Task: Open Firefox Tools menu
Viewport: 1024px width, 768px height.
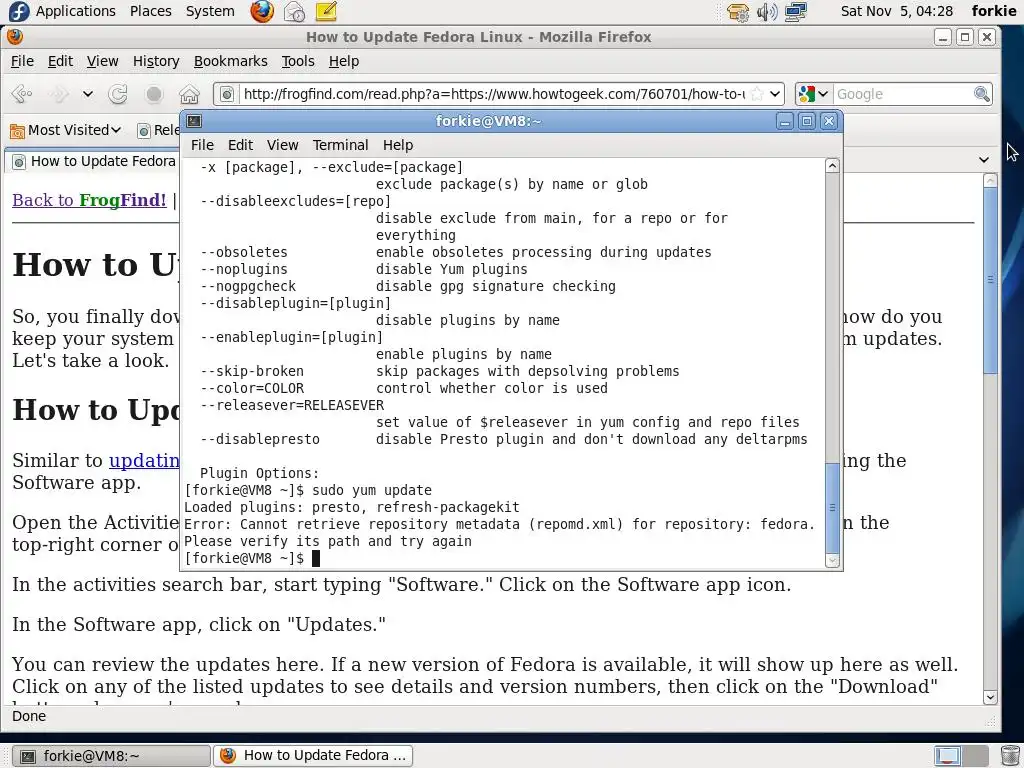Action: point(298,61)
